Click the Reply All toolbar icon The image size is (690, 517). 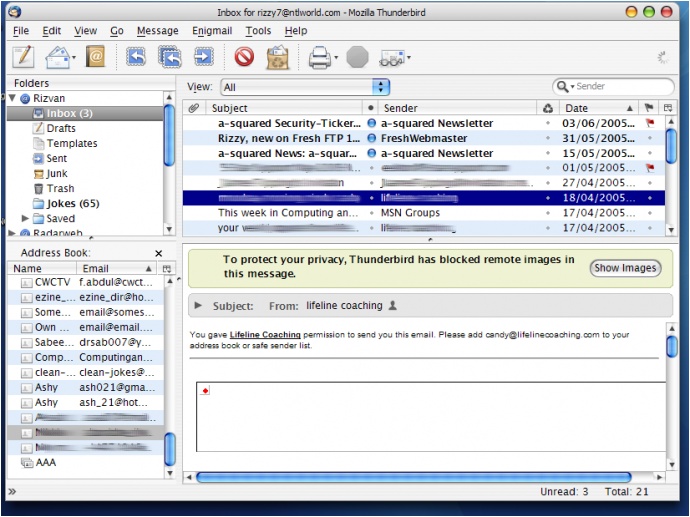pos(169,57)
